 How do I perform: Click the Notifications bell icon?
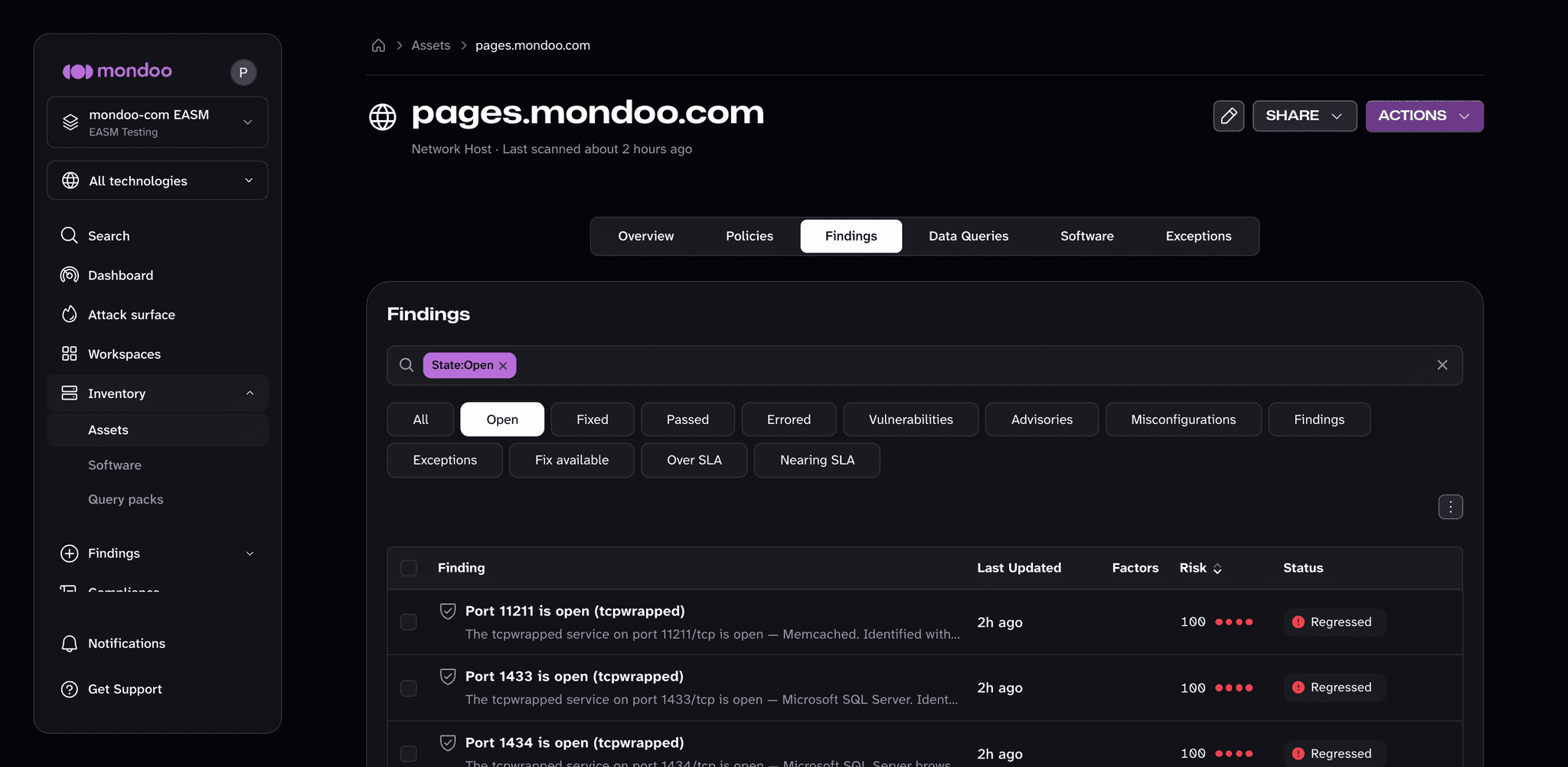[70, 644]
